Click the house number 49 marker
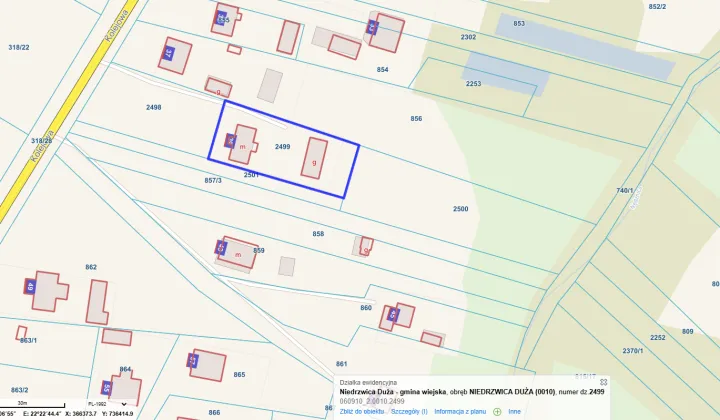The width and height of the screenshot is (720, 420). 30,287
